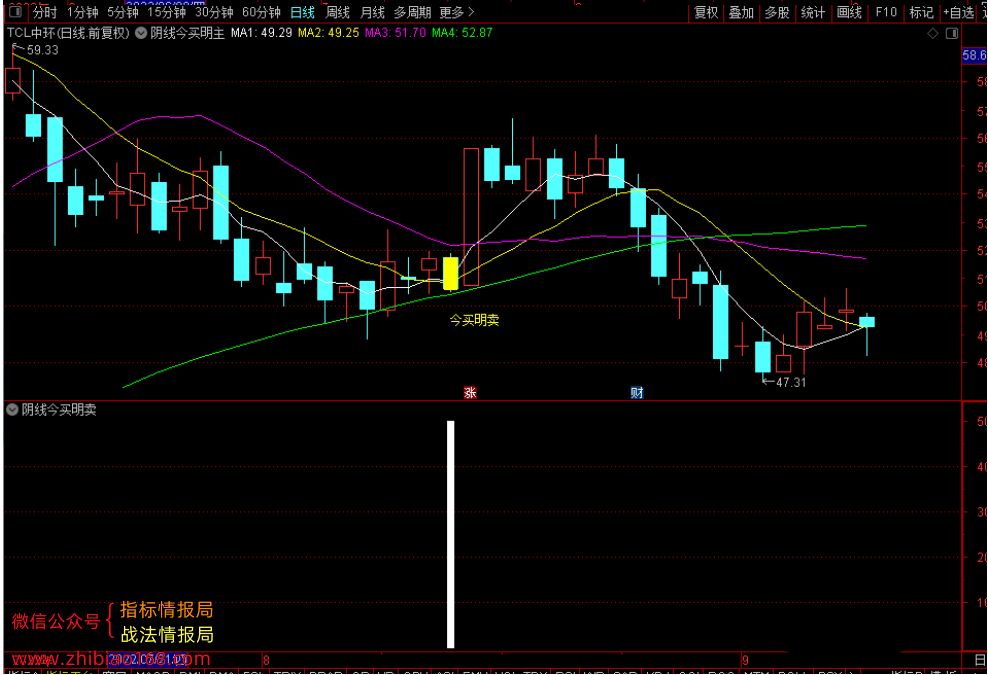Click the red 张 event marker
This screenshot has width=988, height=675.
click(x=470, y=393)
